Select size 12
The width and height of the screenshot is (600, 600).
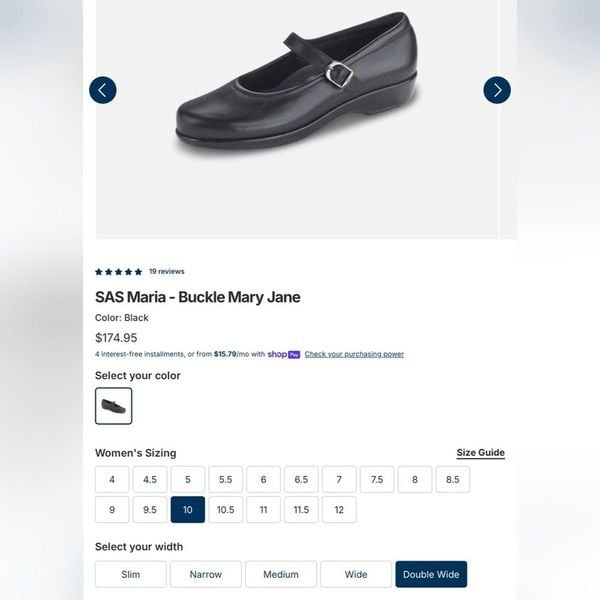pyautogui.click(x=339, y=510)
